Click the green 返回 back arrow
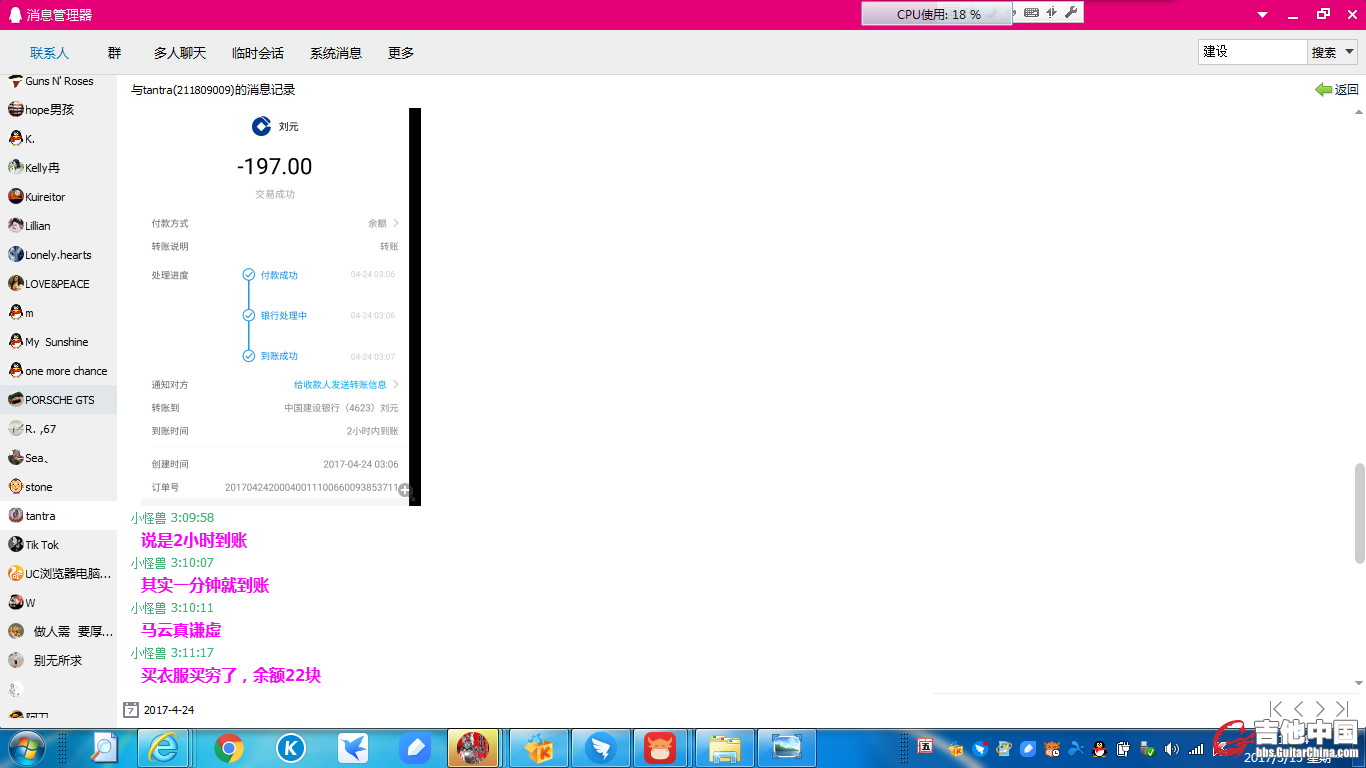1366x768 pixels. point(1337,89)
